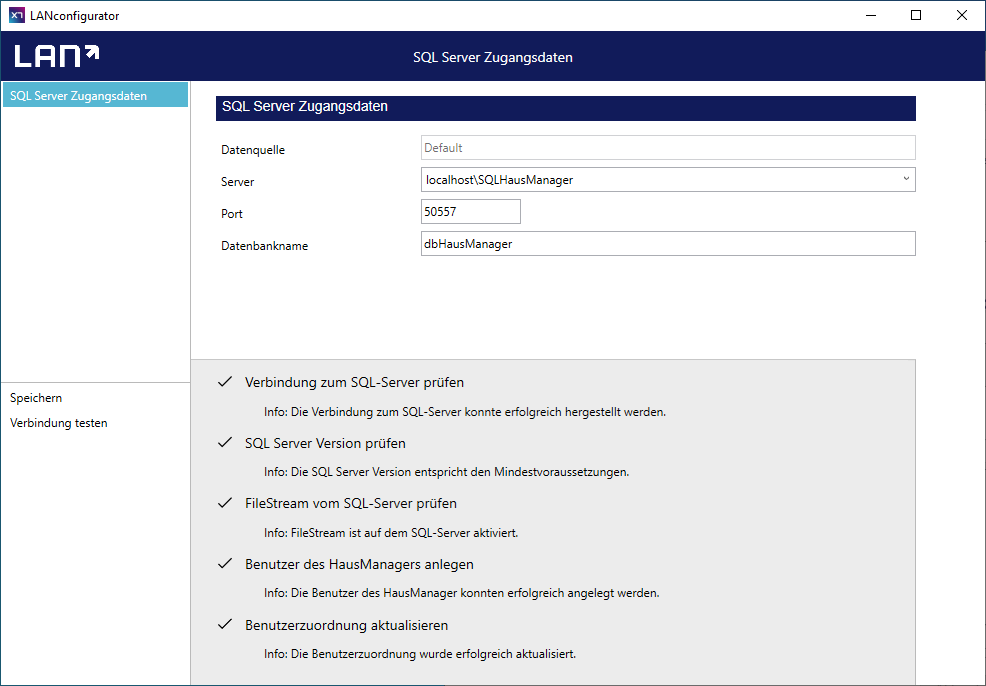Close the LANconfigurator window
Image resolution: width=986 pixels, height=686 pixels.
click(961, 15)
